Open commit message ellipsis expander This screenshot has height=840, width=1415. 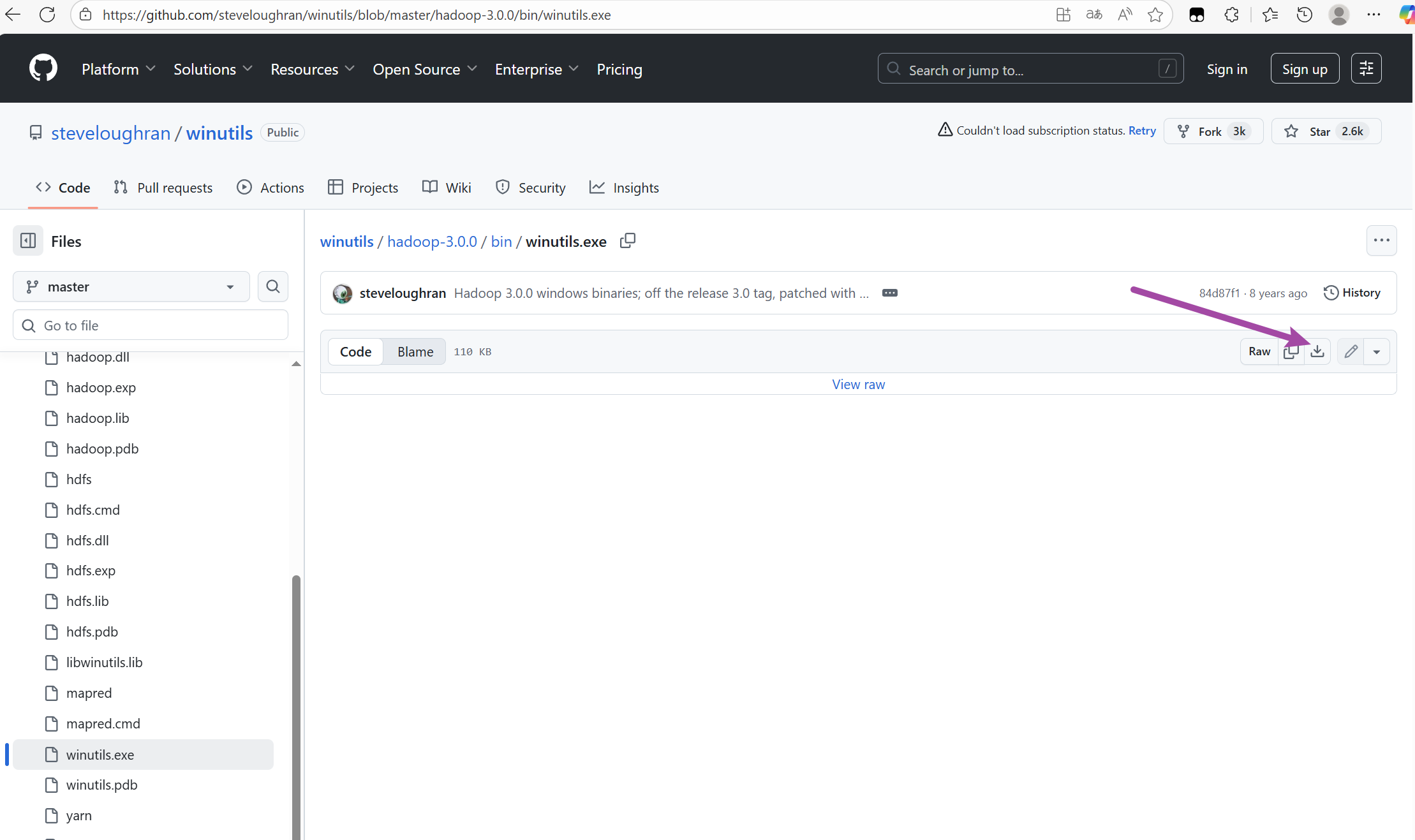click(889, 293)
